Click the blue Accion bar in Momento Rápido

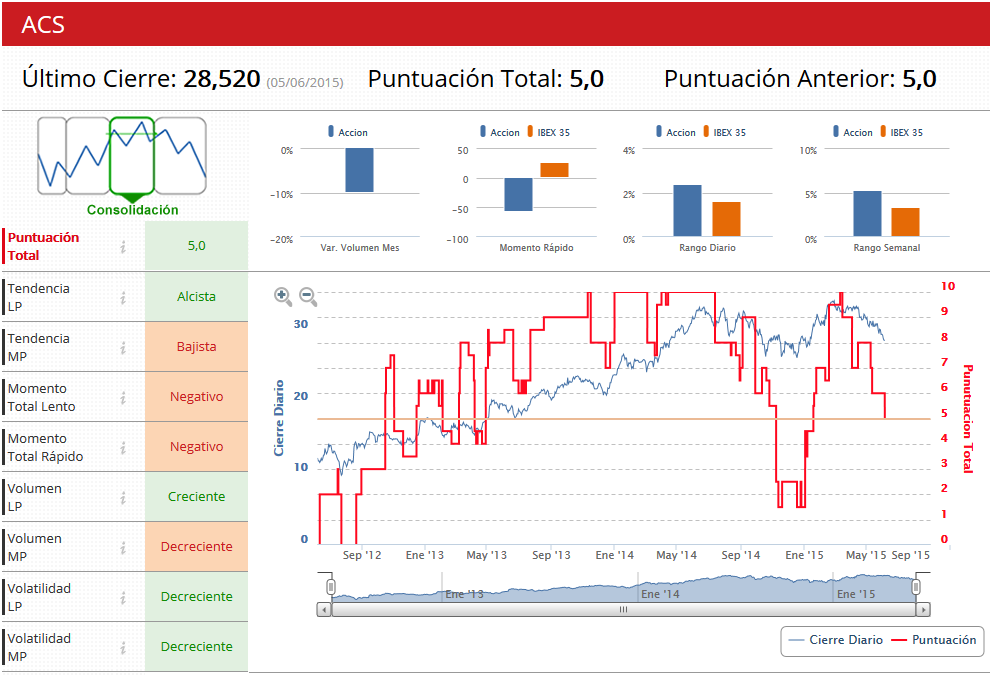pyautogui.click(x=518, y=194)
